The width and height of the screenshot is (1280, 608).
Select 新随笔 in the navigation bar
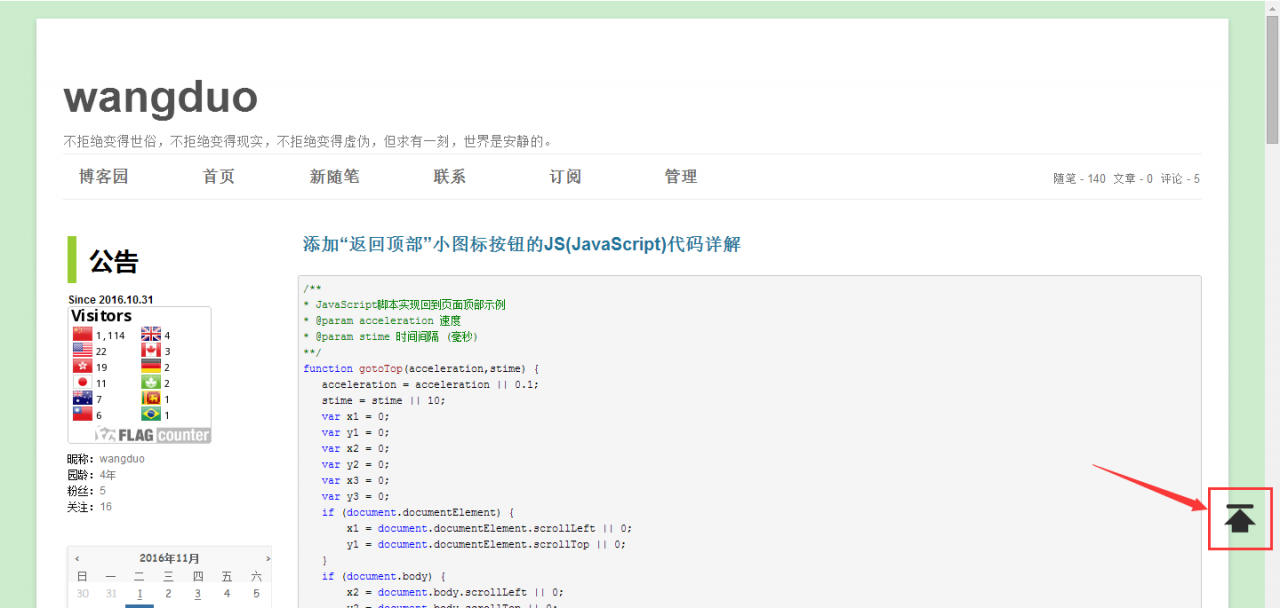coord(334,177)
